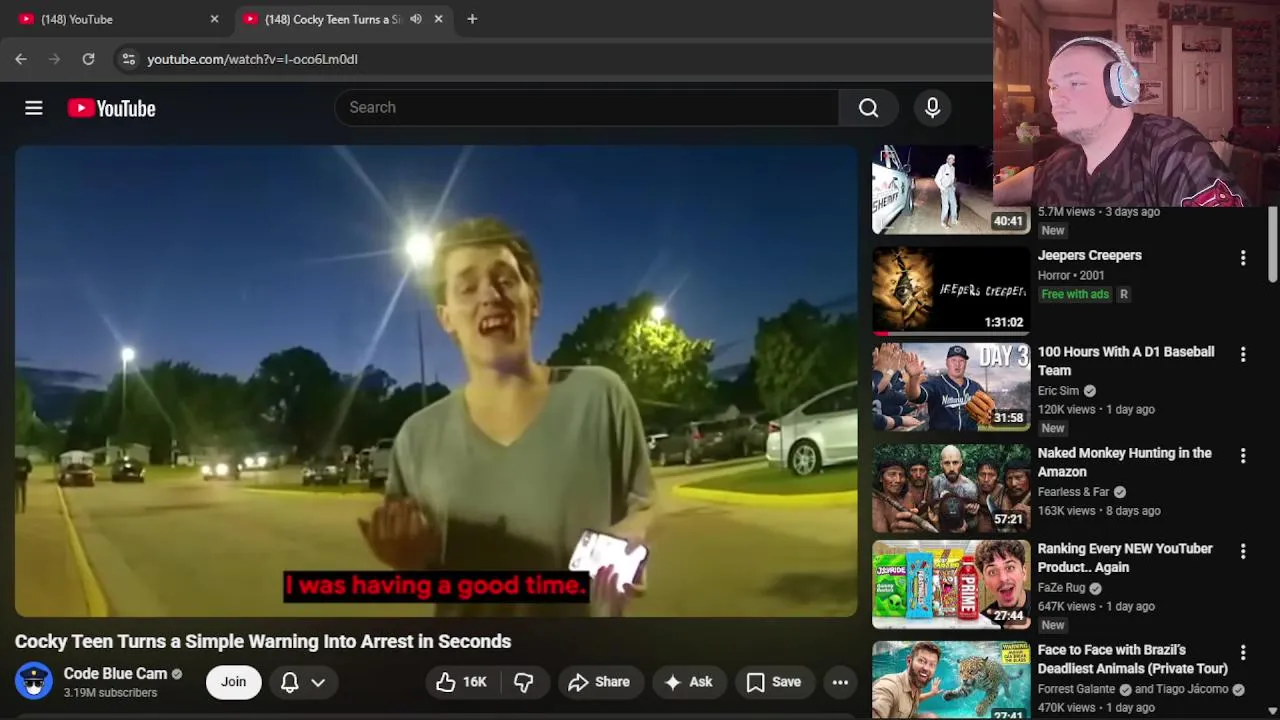Click 'Face to Face with Brazil's Deadliest Animals' title
The image size is (1280, 720).
point(1132,659)
